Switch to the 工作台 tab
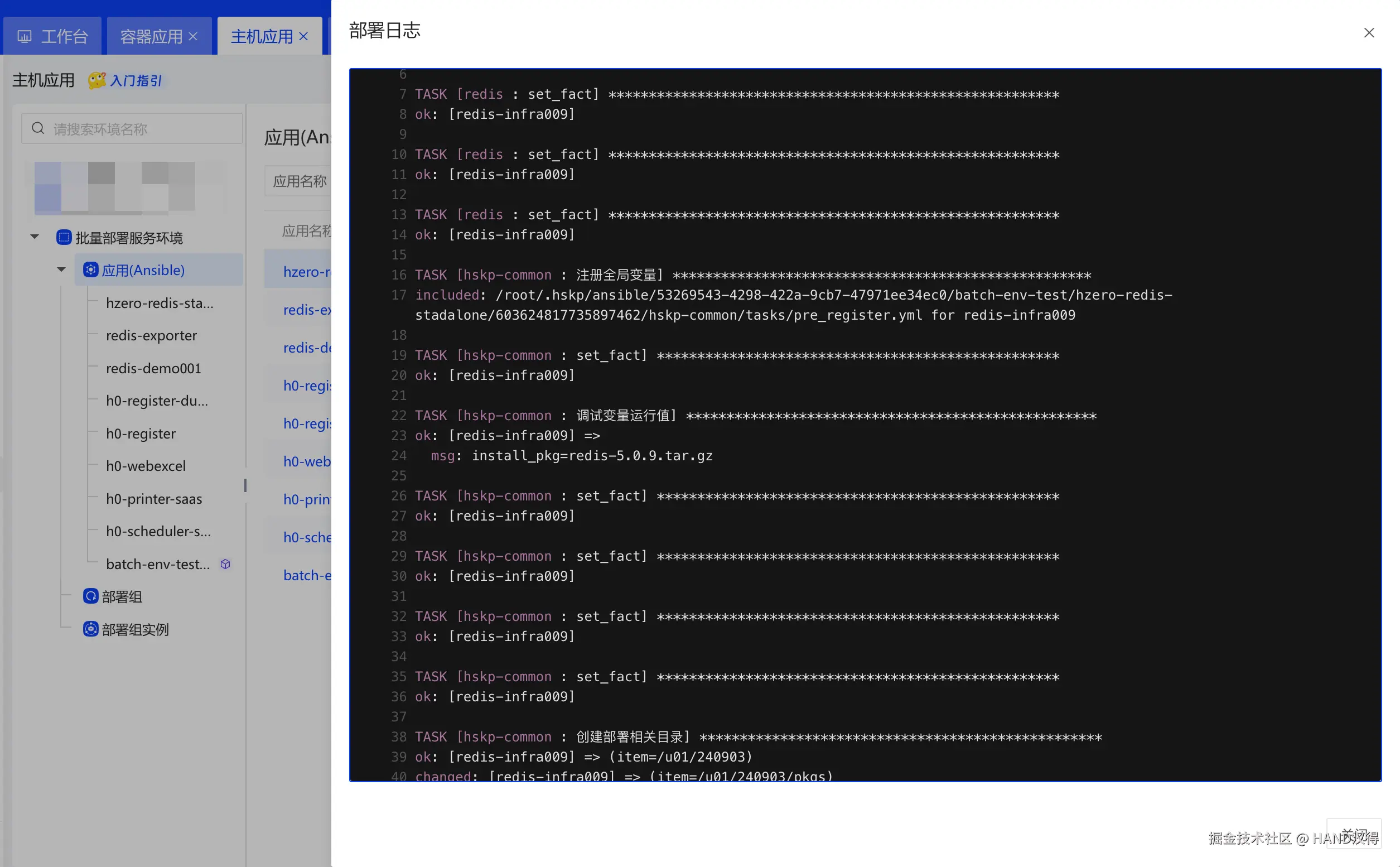Image resolution: width=1400 pixels, height=867 pixels. point(53,37)
